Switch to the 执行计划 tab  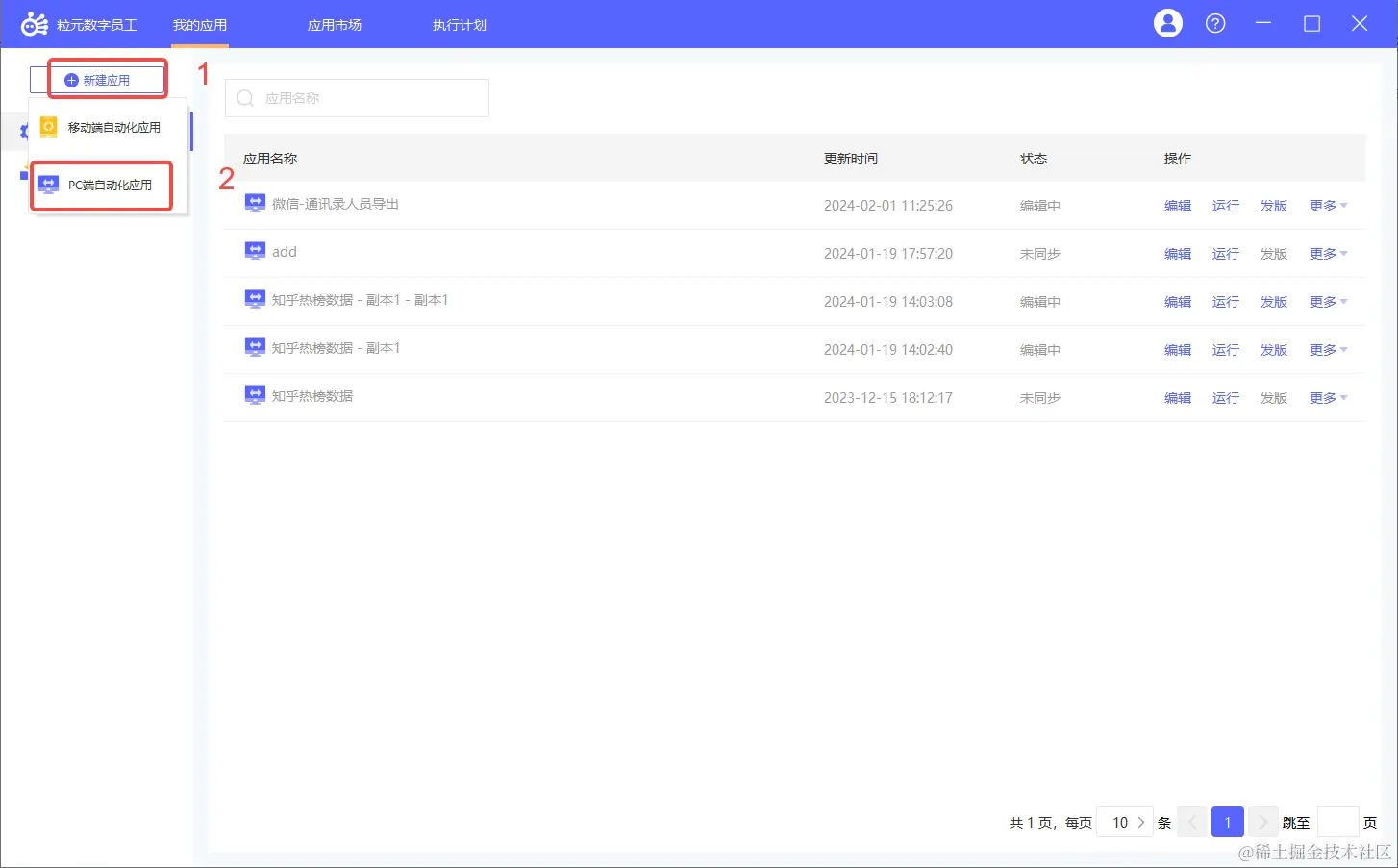point(460,25)
